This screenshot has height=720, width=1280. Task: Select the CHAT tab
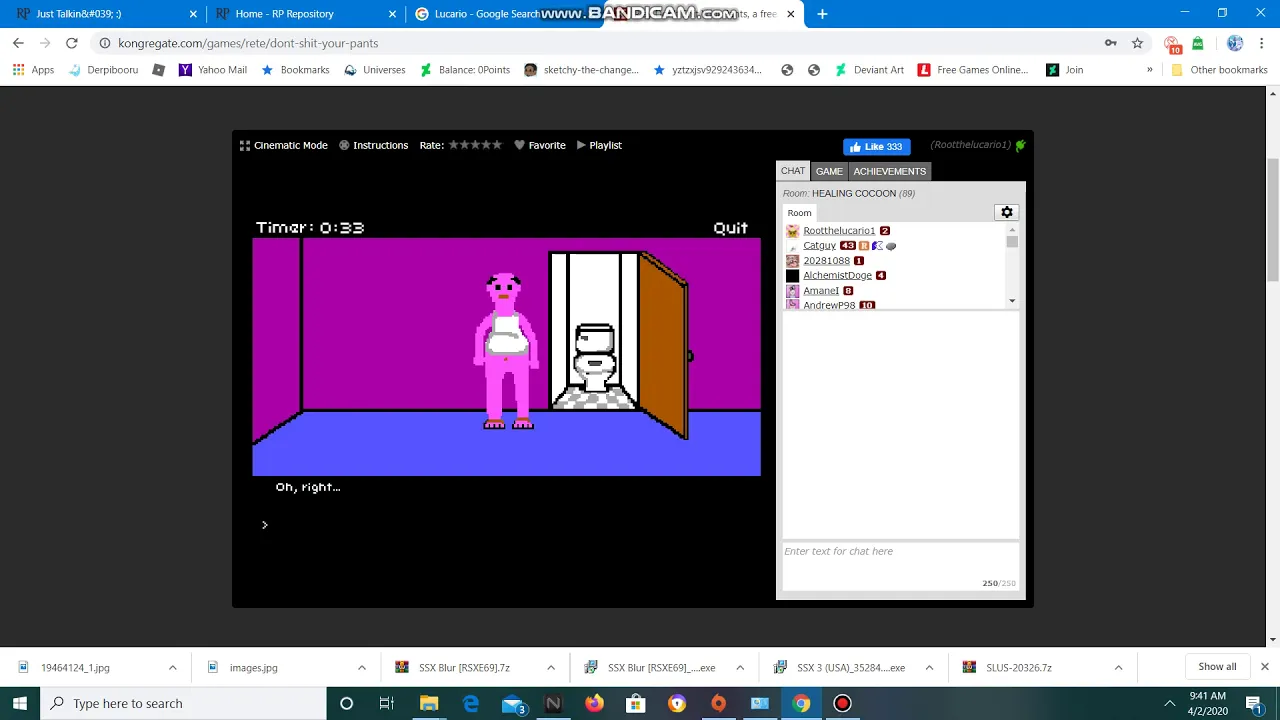point(793,171)
